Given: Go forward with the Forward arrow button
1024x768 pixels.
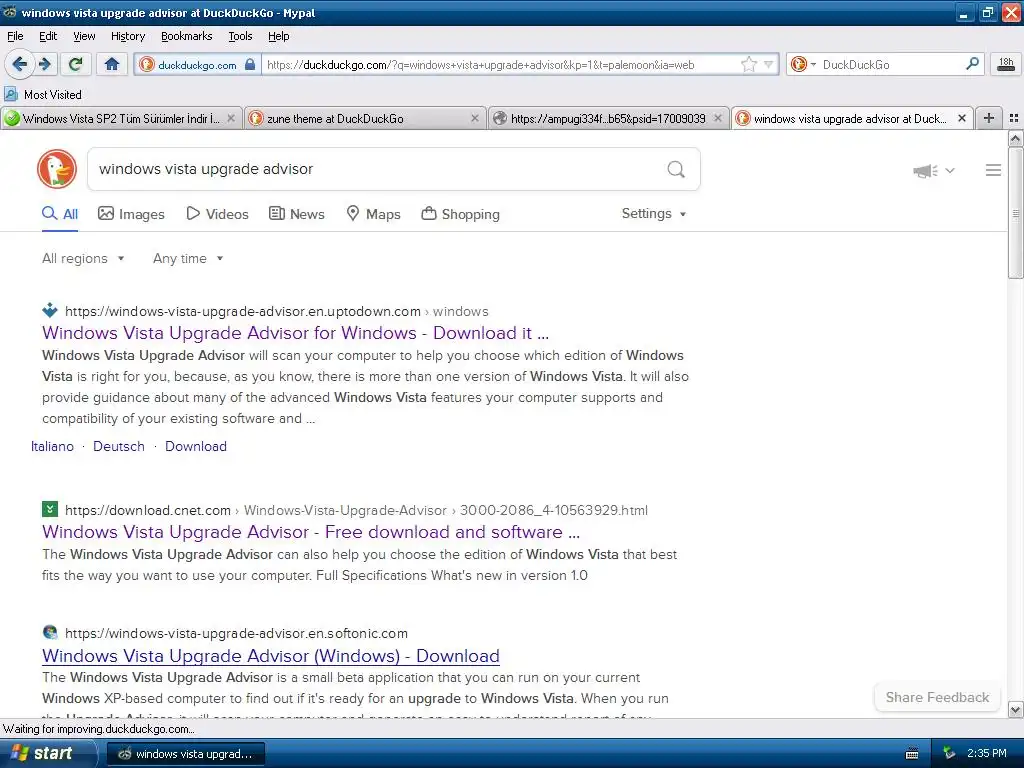Looking at the screenshot, I should (44, 64).
